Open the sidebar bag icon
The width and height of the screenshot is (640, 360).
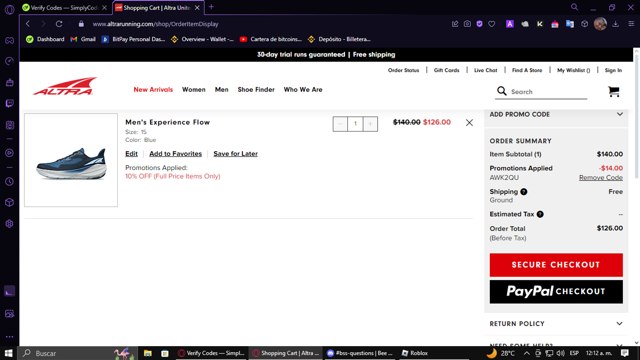click(9, 82)
